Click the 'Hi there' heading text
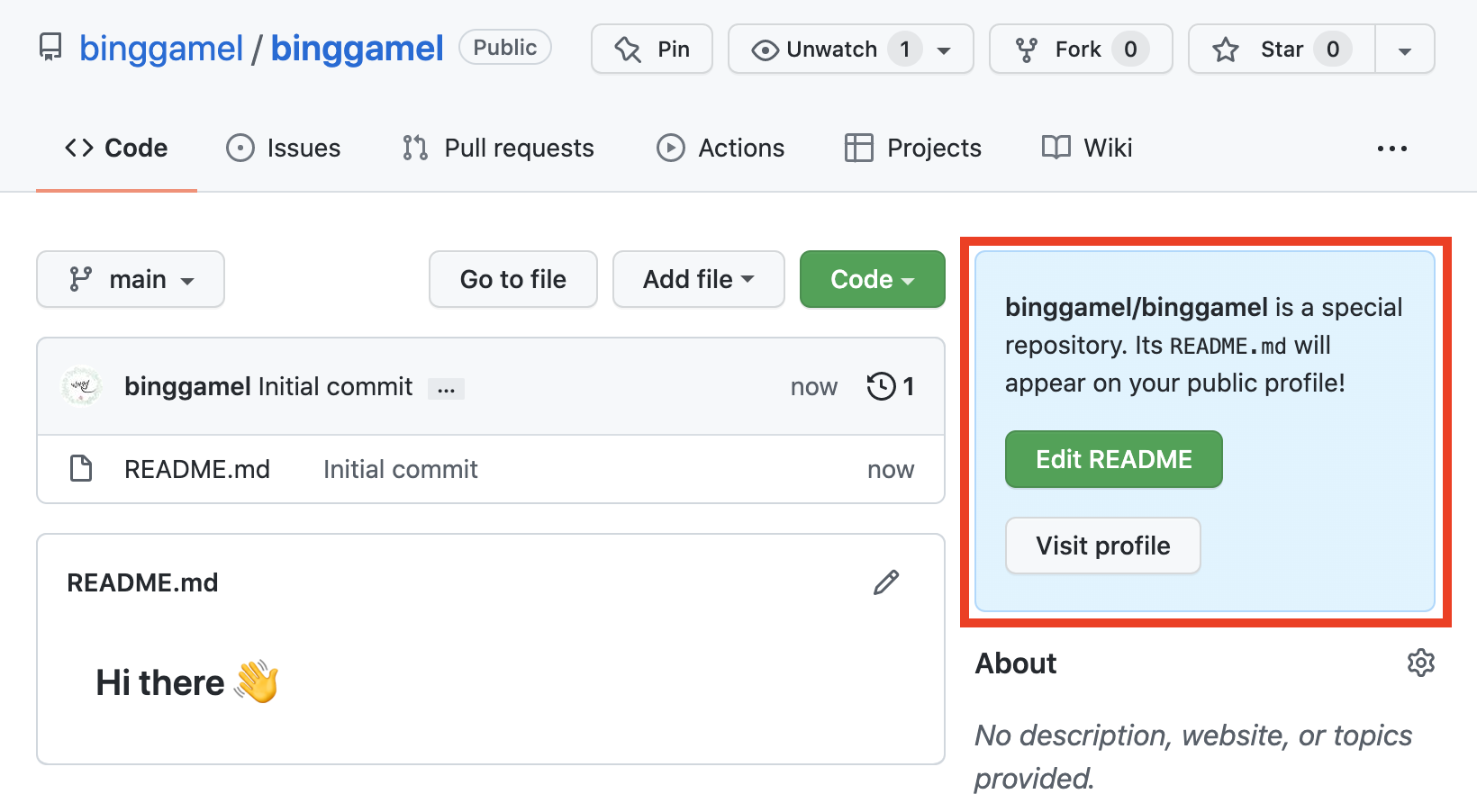This screenshot has height=812, width=1477. [x=160, y=682]
